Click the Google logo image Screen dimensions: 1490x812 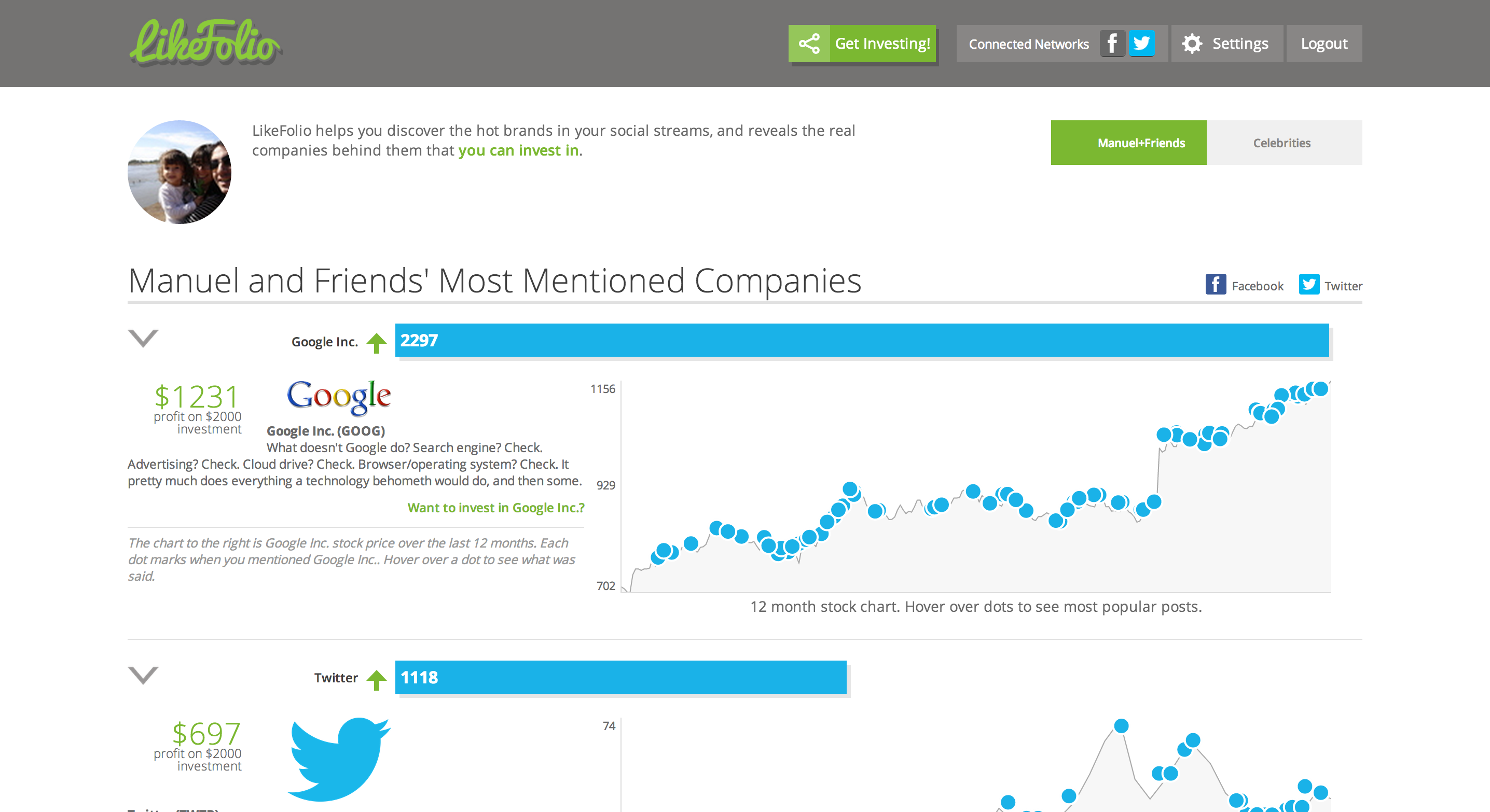coord(339,397)
